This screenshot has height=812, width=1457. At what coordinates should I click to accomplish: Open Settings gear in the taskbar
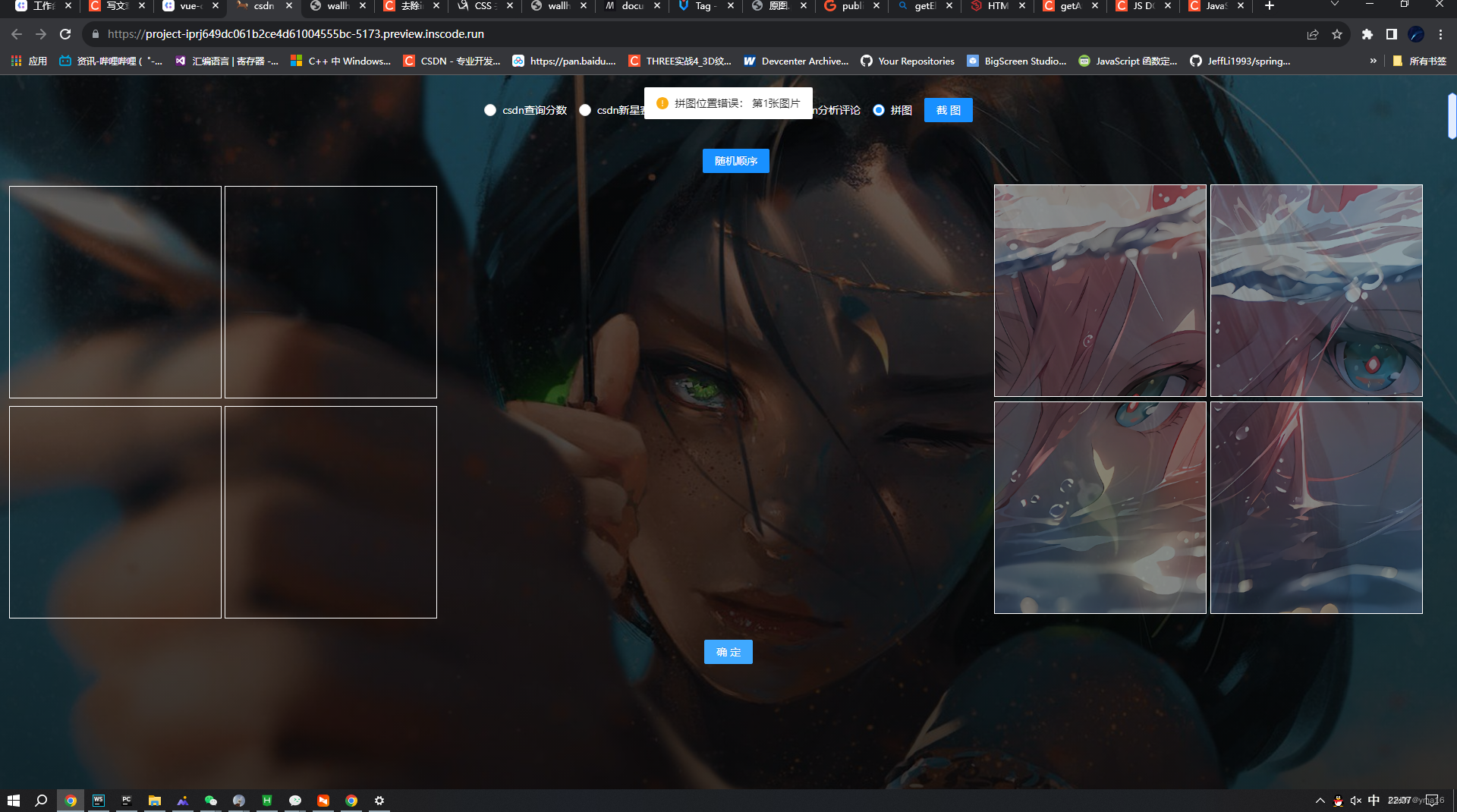click(379, 800)
